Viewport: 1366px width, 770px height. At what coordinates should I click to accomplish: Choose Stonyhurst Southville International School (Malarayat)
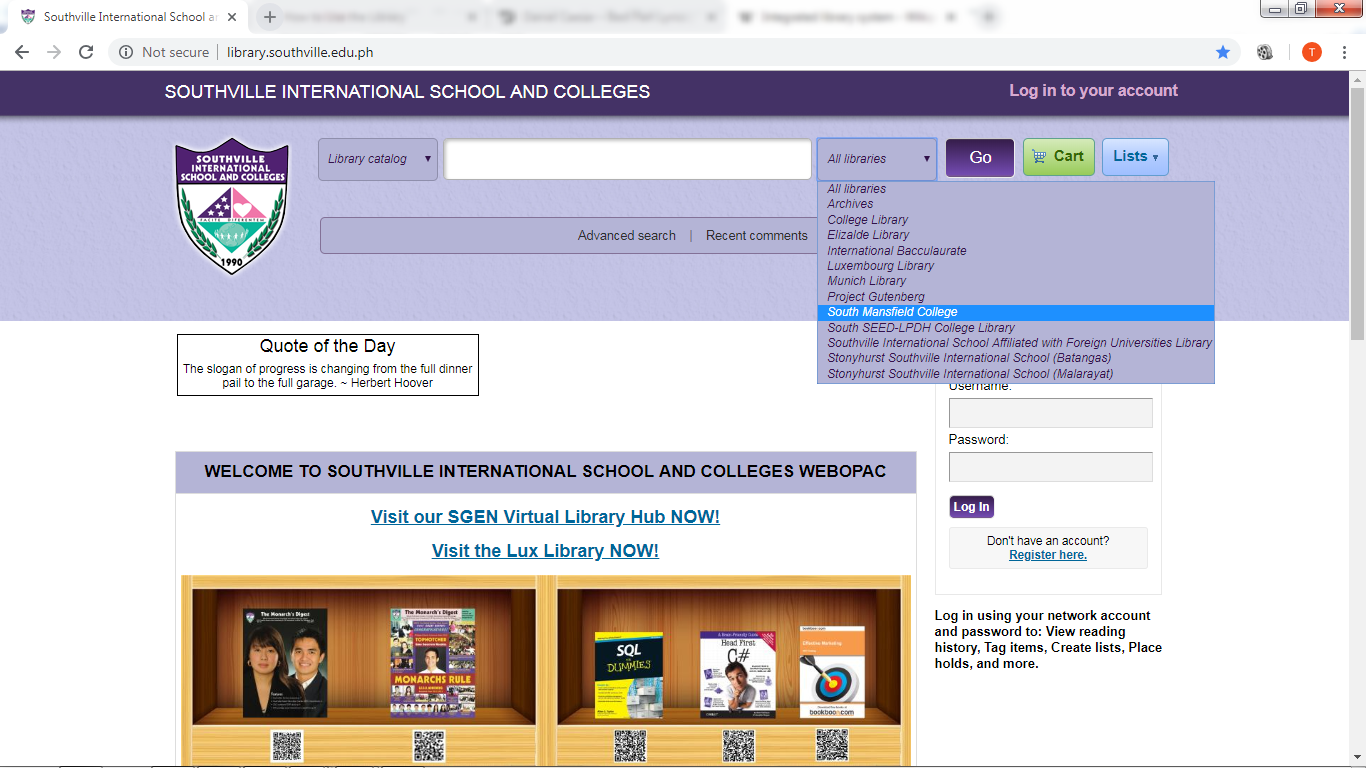pyautogui.click(x=1015, y=374)
